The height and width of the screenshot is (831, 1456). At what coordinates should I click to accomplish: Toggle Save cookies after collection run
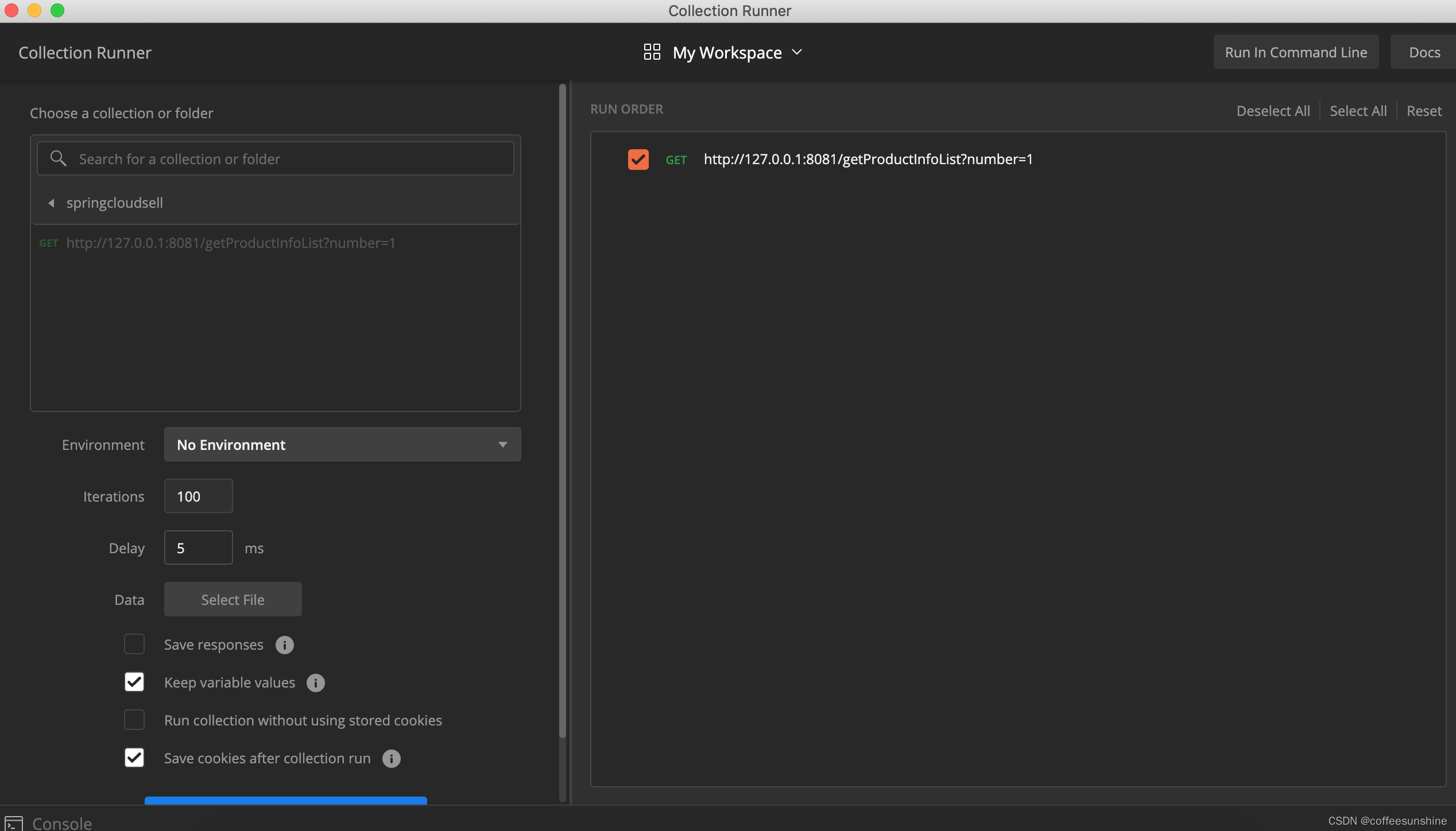coord(134,758)
